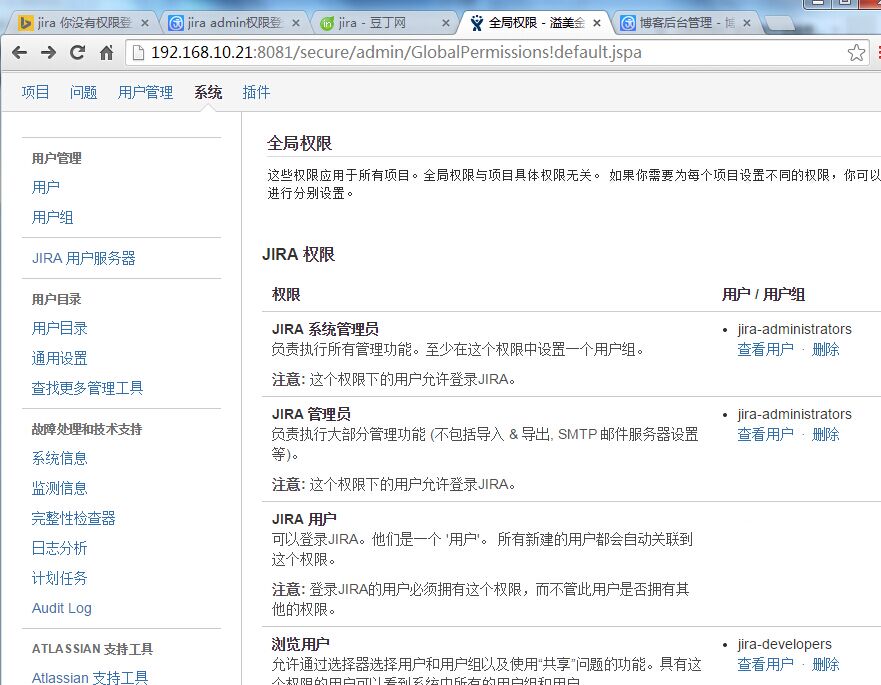This screenshot has height=685, width=881.
Task: Open the 项目 menu
Action: [x=35, y=92]
